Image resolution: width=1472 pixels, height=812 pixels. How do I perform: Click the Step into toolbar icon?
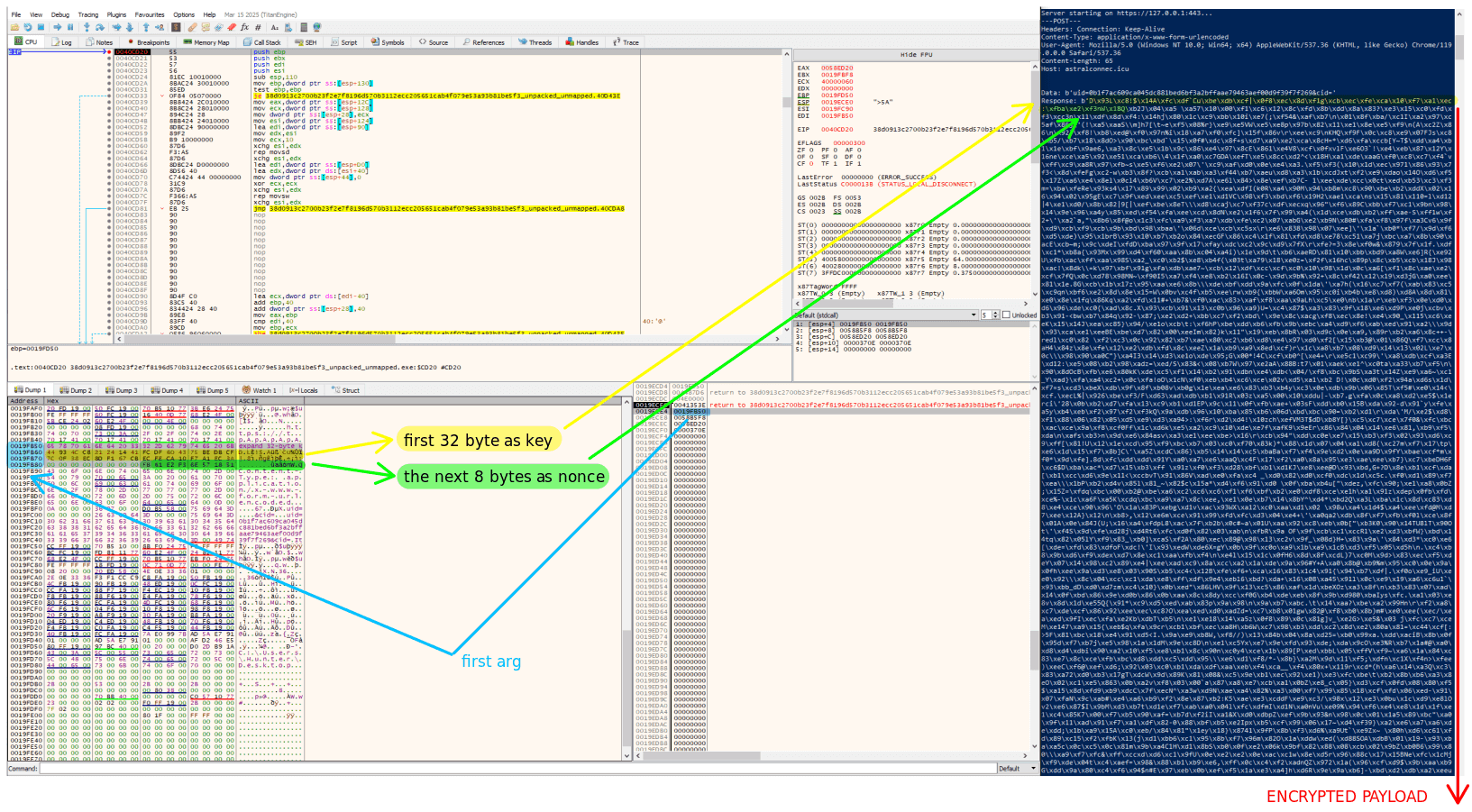click(87, 27)
